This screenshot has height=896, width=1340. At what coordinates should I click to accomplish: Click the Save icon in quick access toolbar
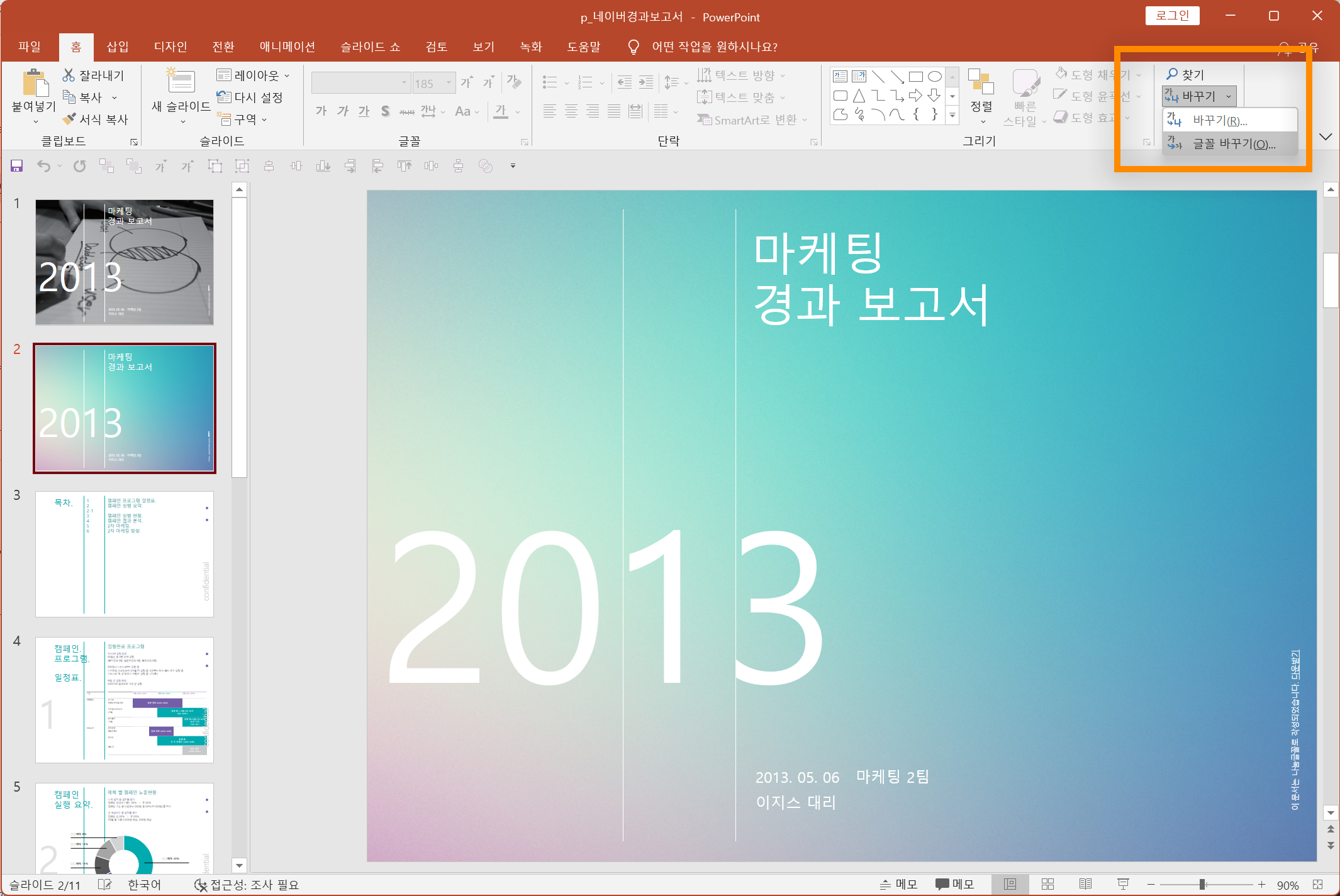pyautogui.click(x=17, y=166)
